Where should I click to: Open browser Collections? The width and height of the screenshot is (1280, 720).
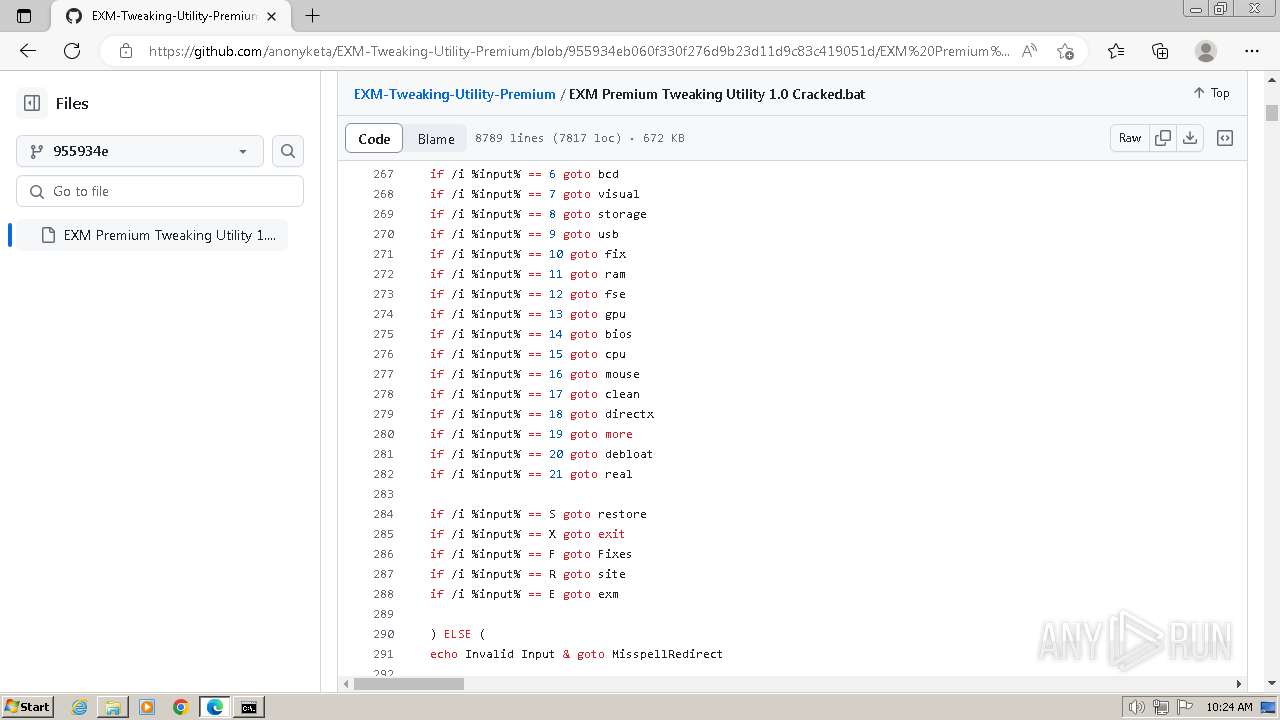coord(1160,51)
